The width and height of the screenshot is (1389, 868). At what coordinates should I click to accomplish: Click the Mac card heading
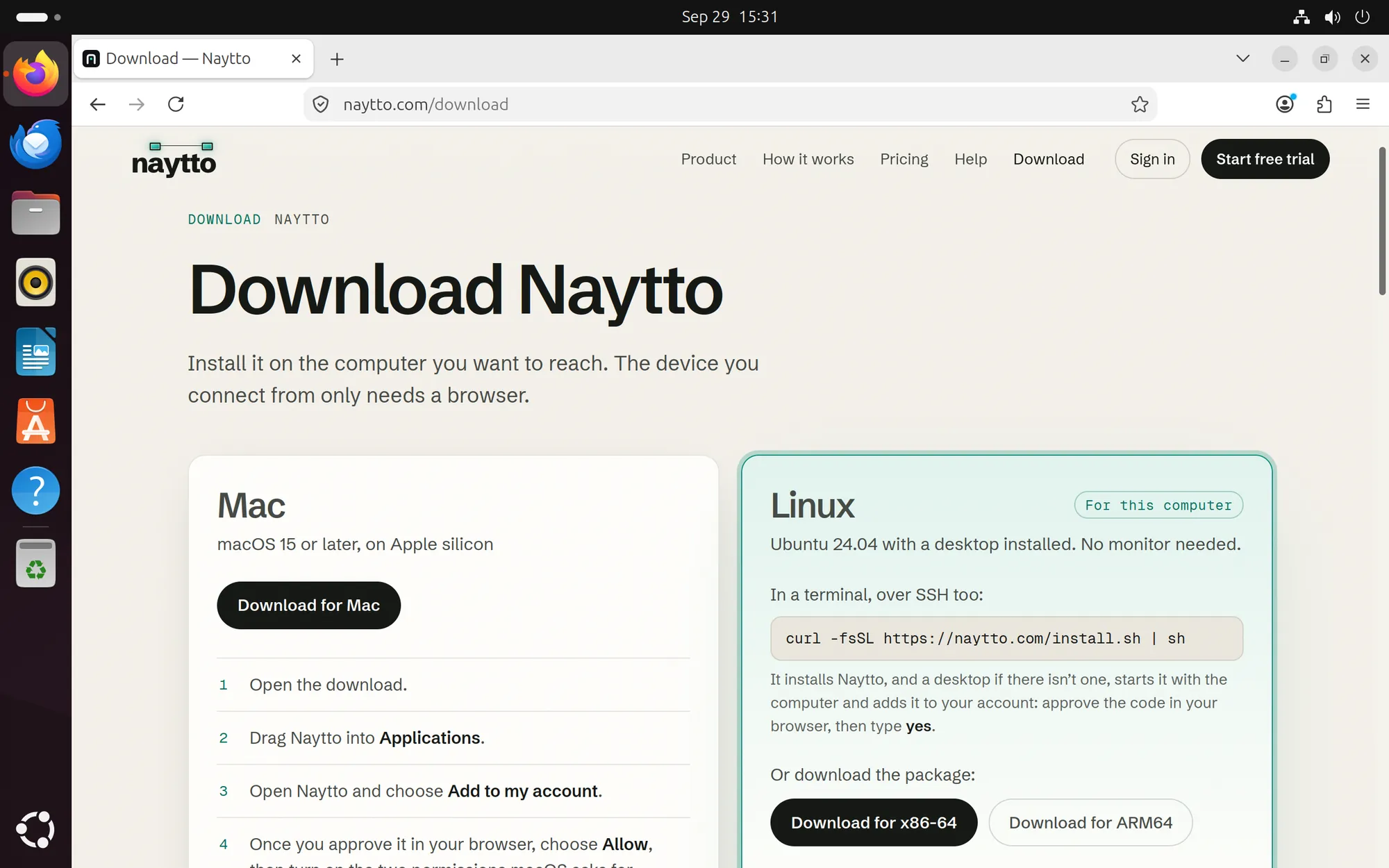(251, 506)
